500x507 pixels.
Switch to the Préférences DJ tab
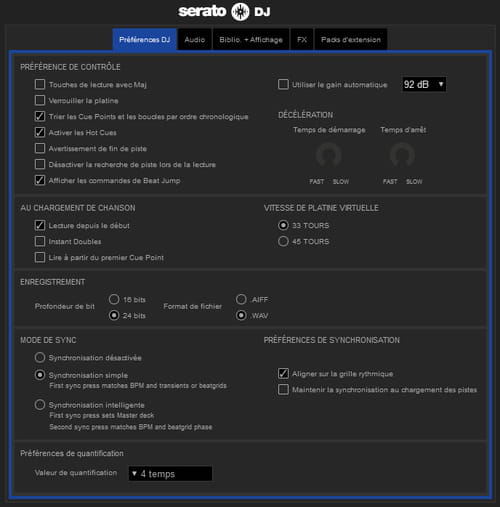click(x=145, y=39)
